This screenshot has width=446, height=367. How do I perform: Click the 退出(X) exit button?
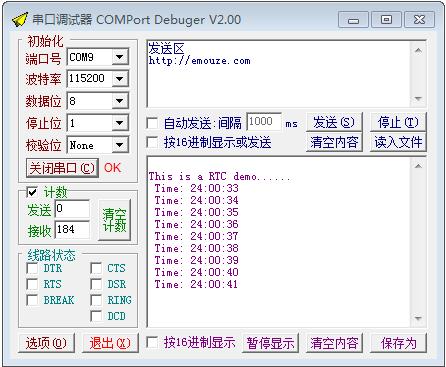pos(110,343)
